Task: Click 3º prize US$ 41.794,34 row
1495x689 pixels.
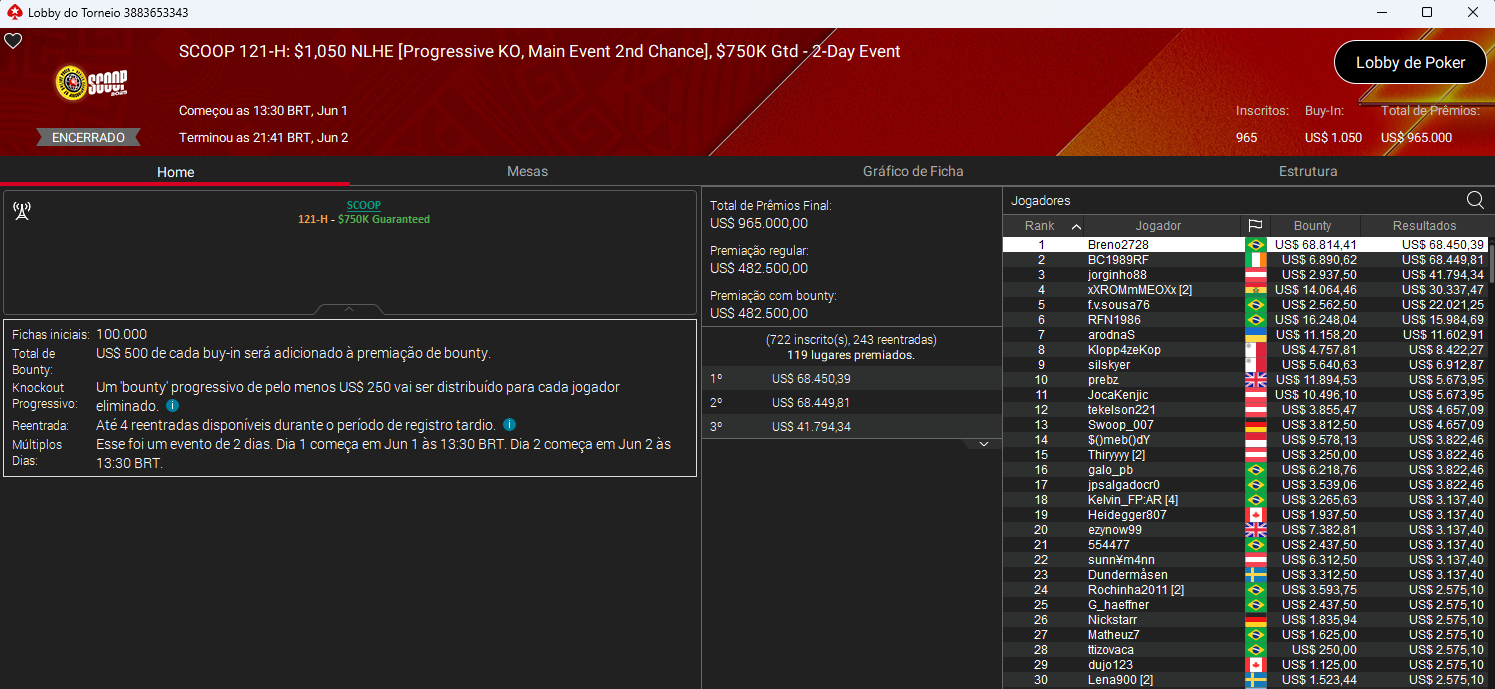Action: point(851,427)
